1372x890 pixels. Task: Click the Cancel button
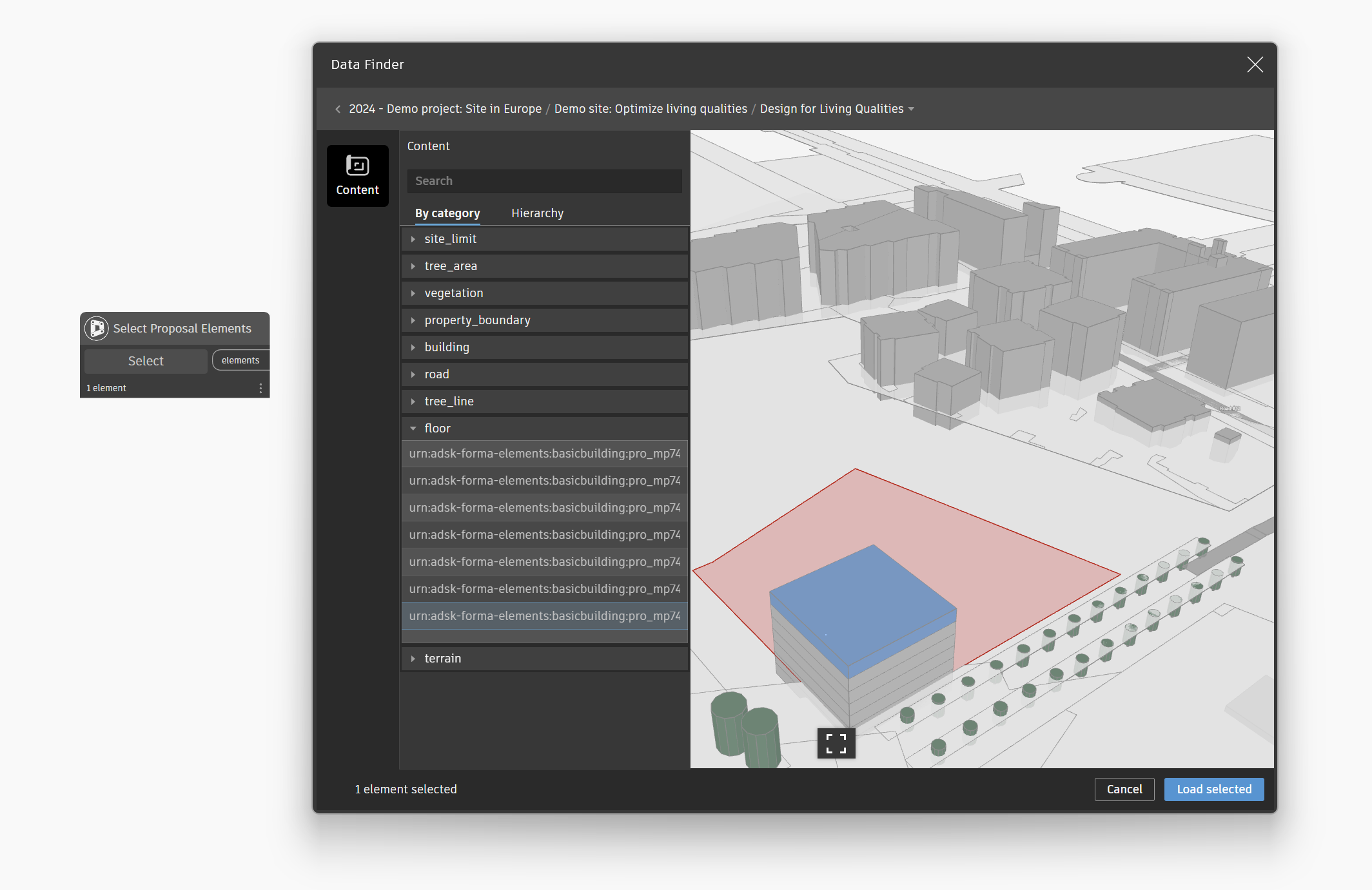pos(1124,789)
